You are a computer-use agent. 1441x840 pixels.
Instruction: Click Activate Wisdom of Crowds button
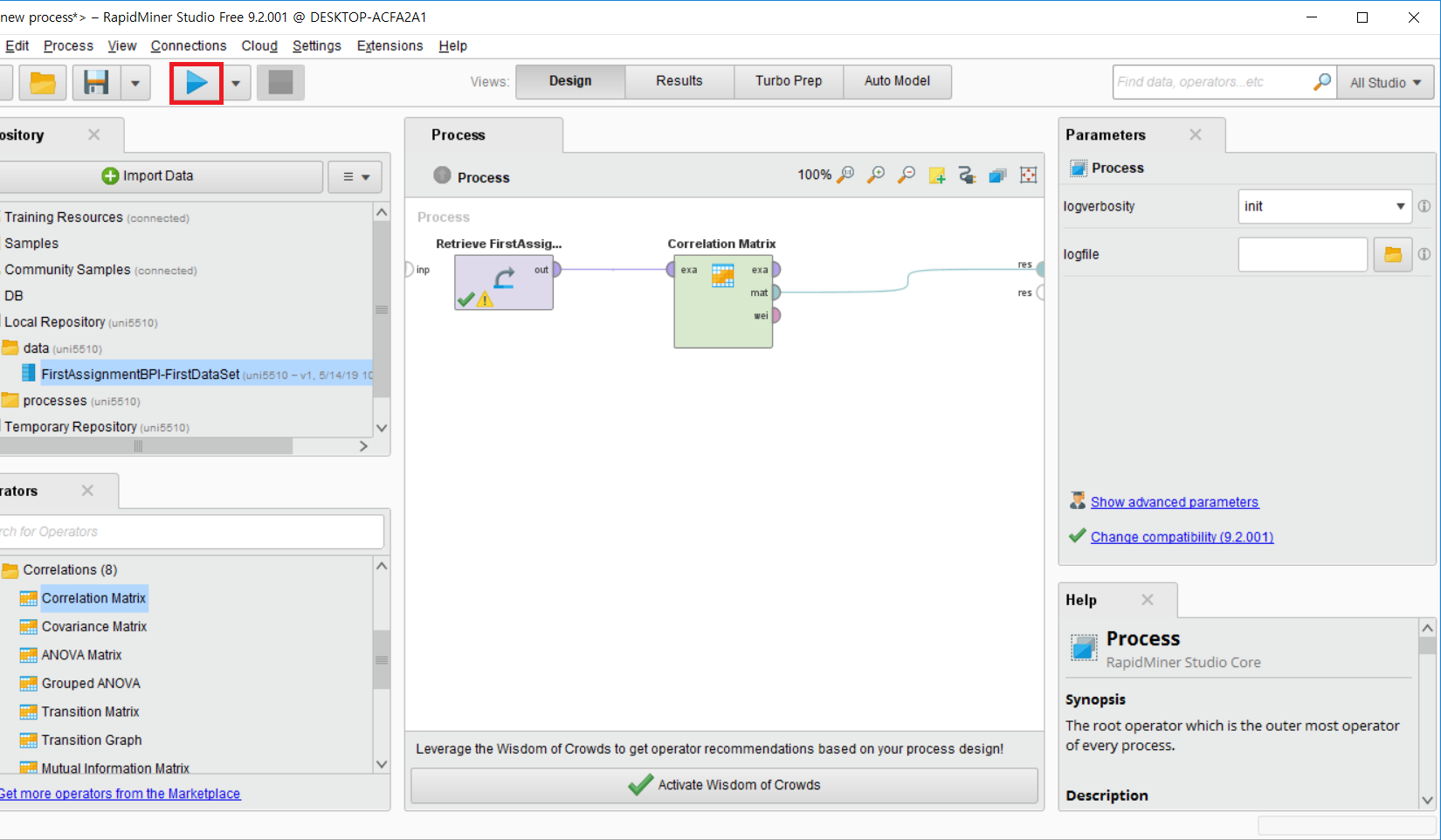click(x=724, y=785)
